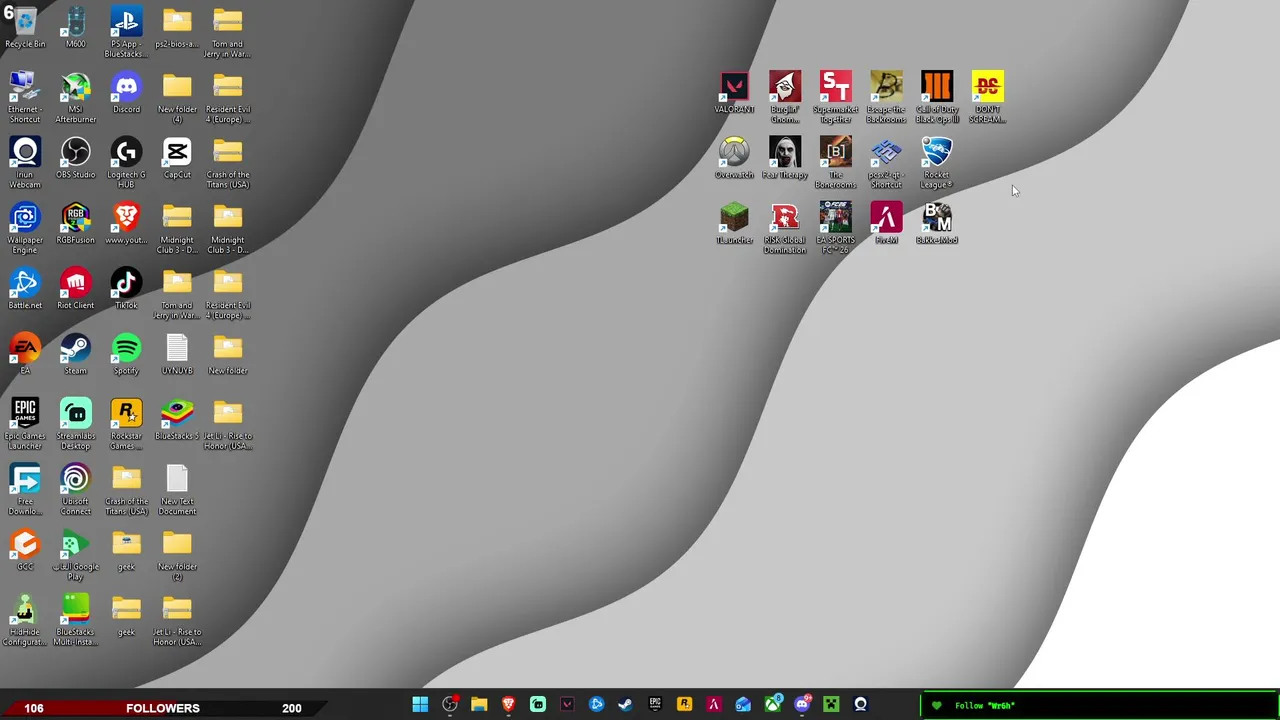Launch RISK Global Domination shortcut
The width and height of the screenshot is (1280, 720).
point(785,228)
